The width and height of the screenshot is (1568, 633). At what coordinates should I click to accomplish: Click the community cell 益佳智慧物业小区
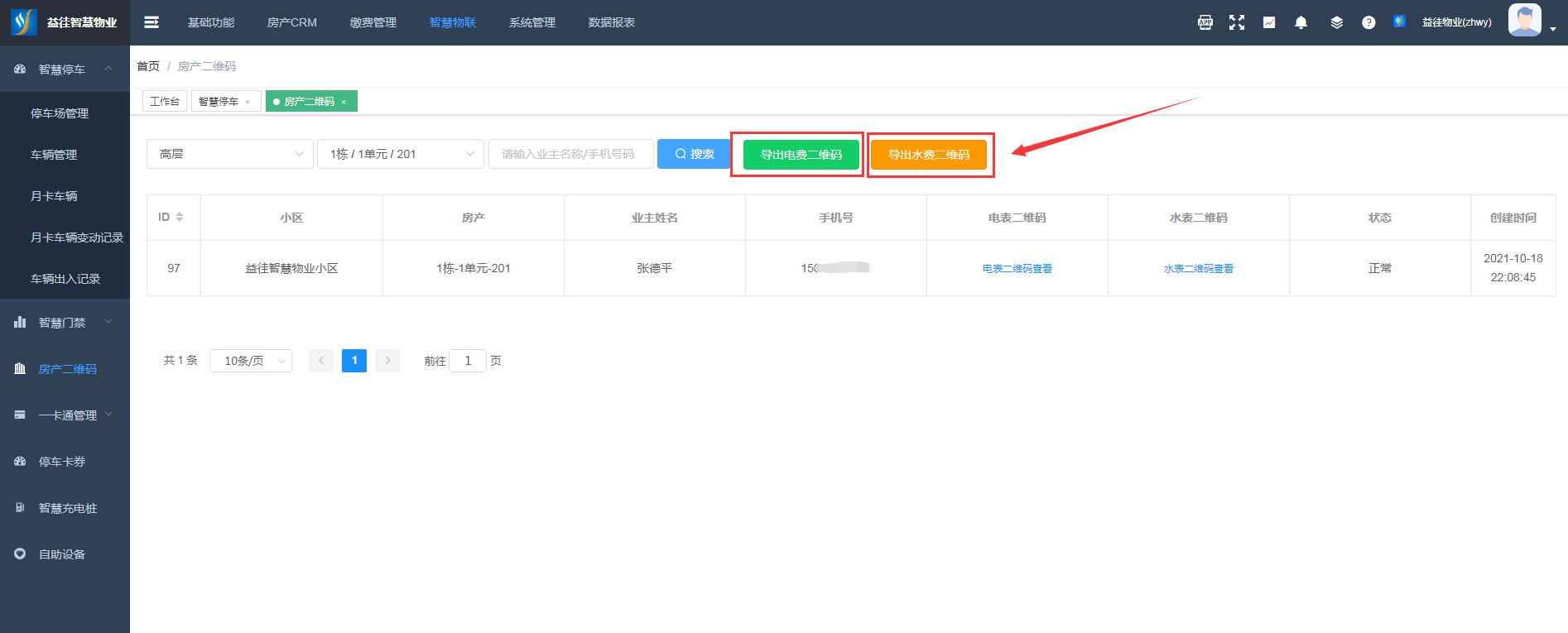(x=291, y=268)
